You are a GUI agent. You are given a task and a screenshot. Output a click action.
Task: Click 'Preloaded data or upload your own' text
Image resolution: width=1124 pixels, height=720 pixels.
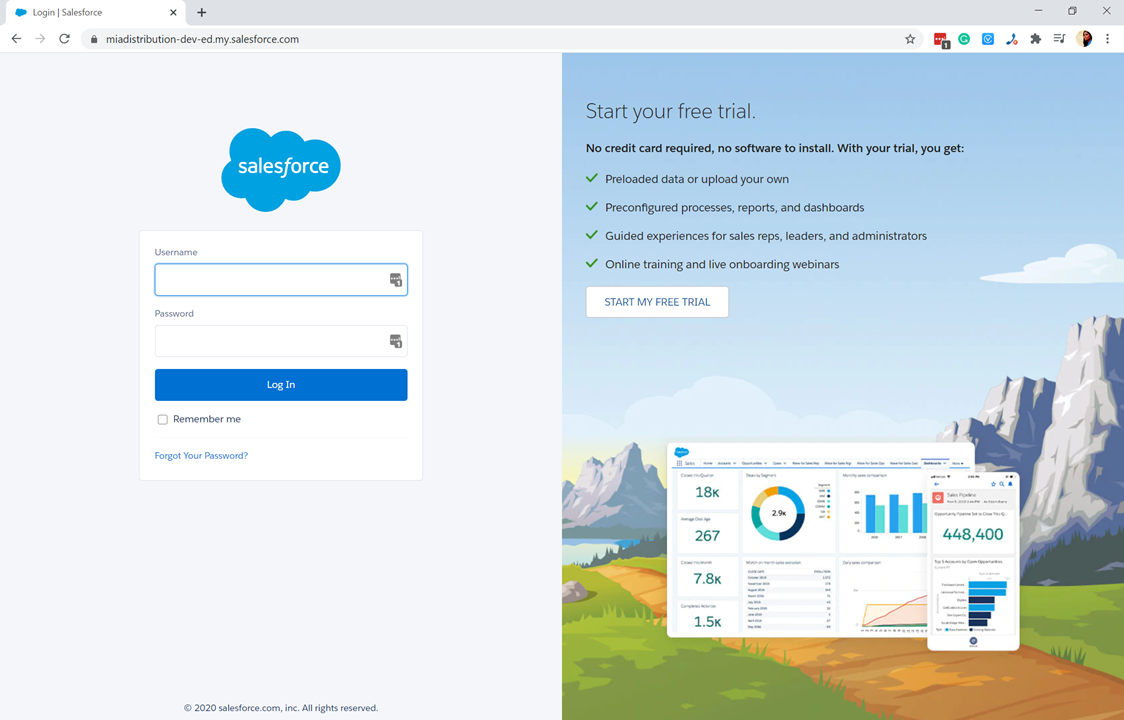point(697,179)
